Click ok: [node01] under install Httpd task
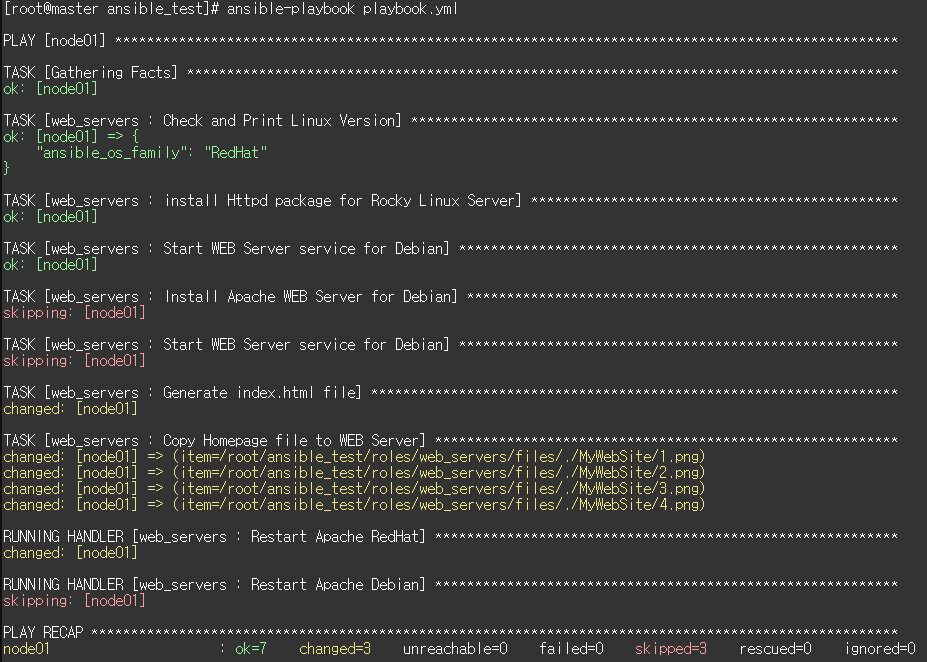927x662 pixels. click(50, 217)
